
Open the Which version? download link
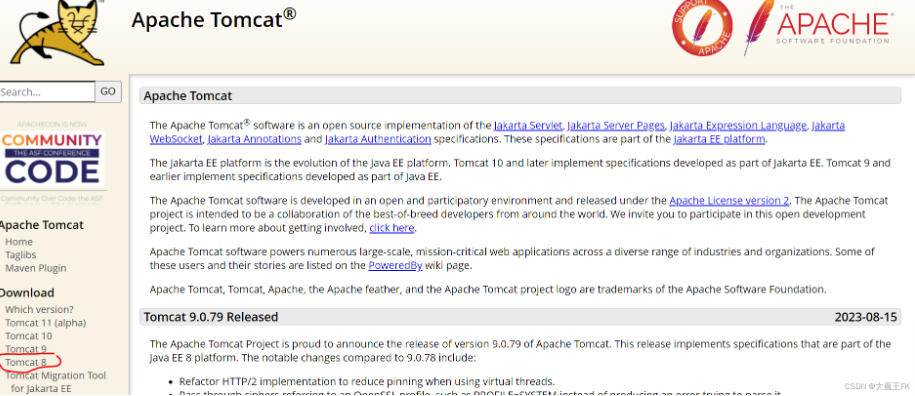click(39, 310)
